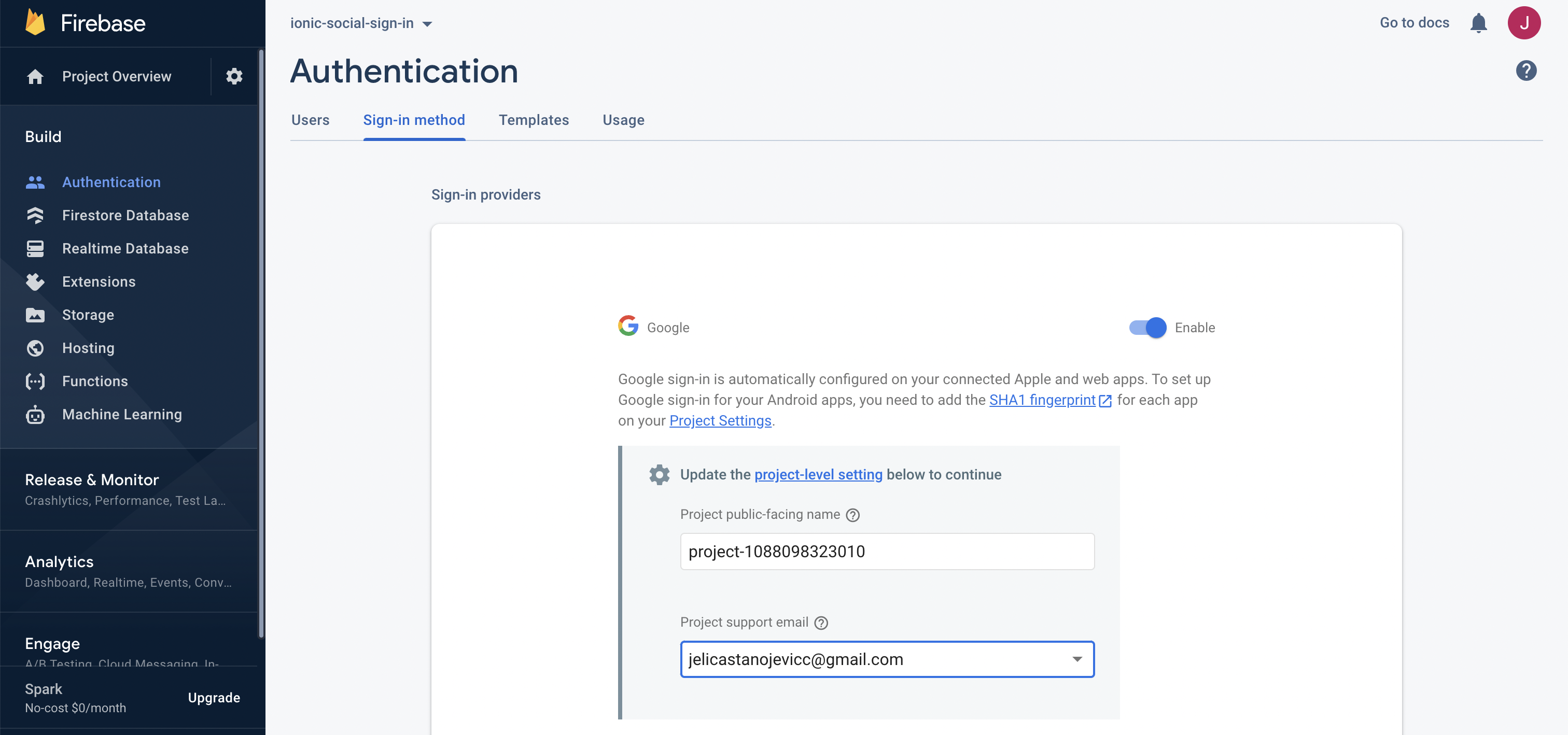Click the Firestore Database icon
The height and width of the screenshot is (735, 1568).
pyautogui.click(x=35, y=216)
